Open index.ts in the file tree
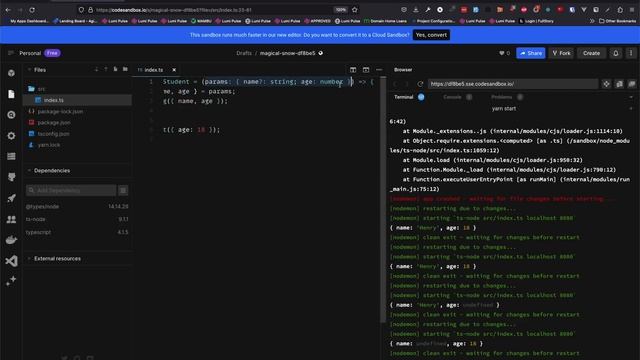Screen dimensions: 640x360 pyautogui.click(x=77, y=100)
